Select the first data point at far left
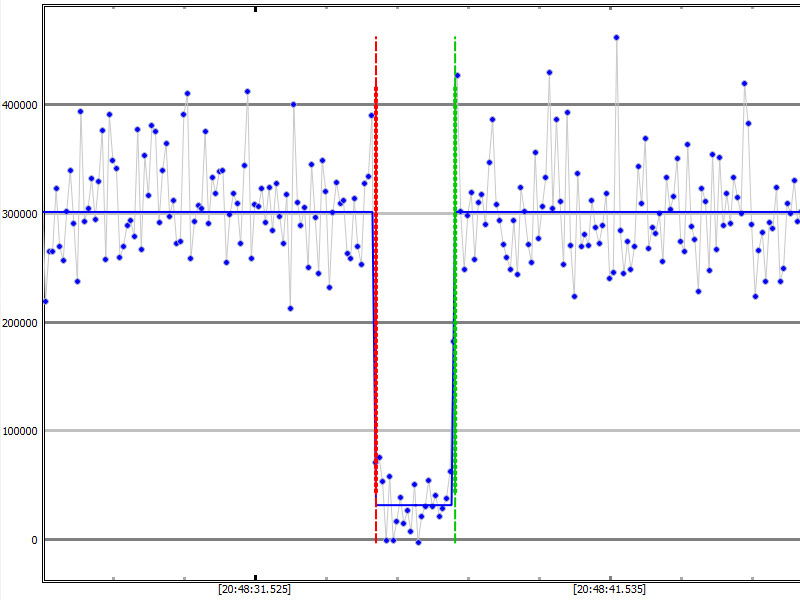800x600 pixels. 45,301
